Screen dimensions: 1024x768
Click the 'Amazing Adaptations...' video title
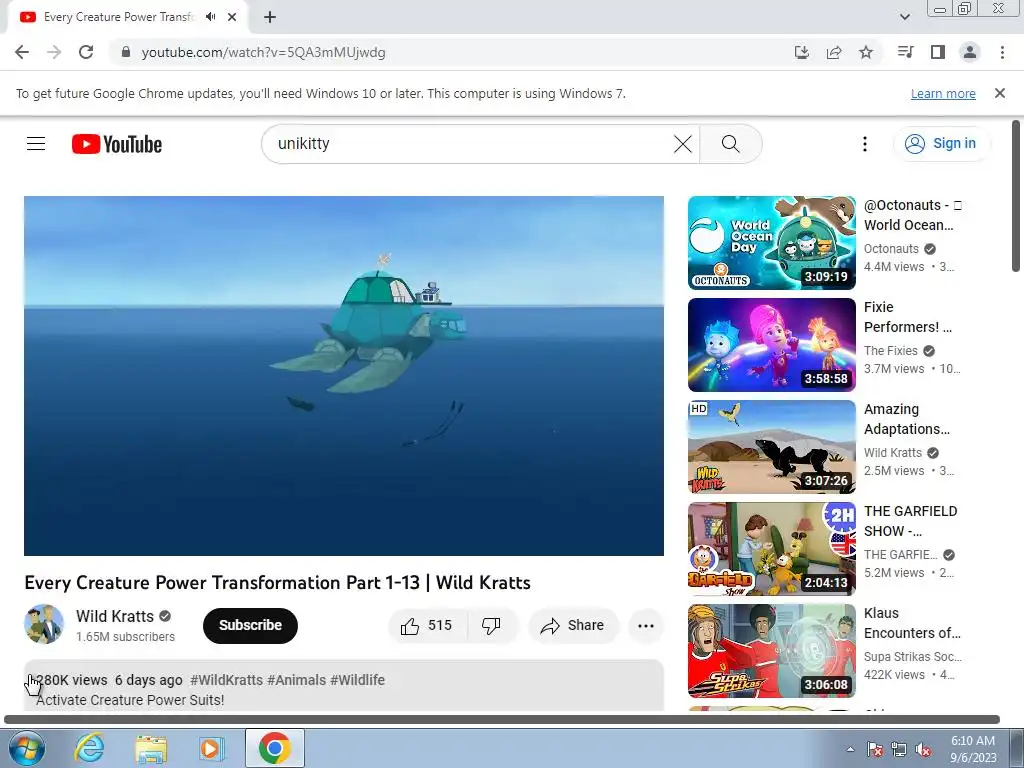tap(907, 419)
